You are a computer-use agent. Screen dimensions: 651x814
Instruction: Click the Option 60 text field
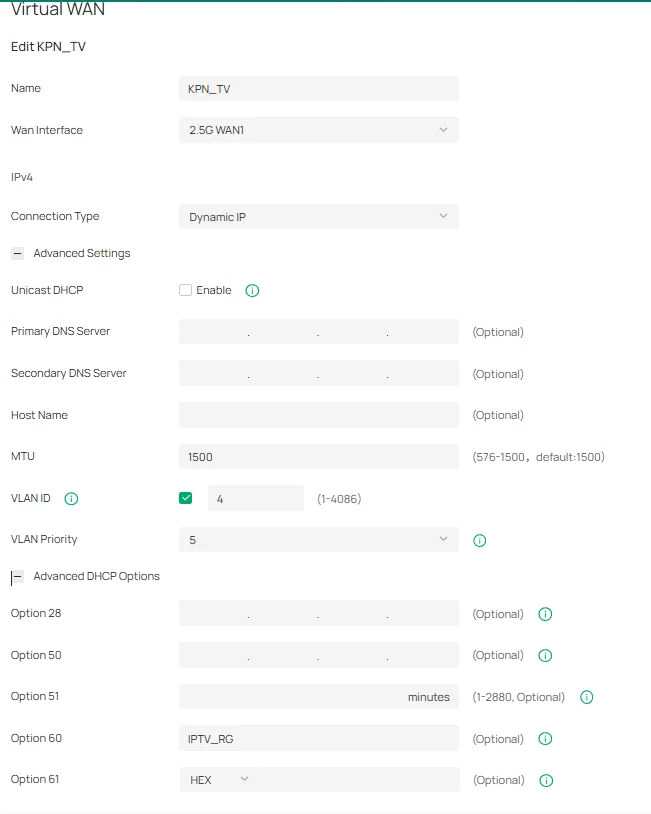(318, 739)
